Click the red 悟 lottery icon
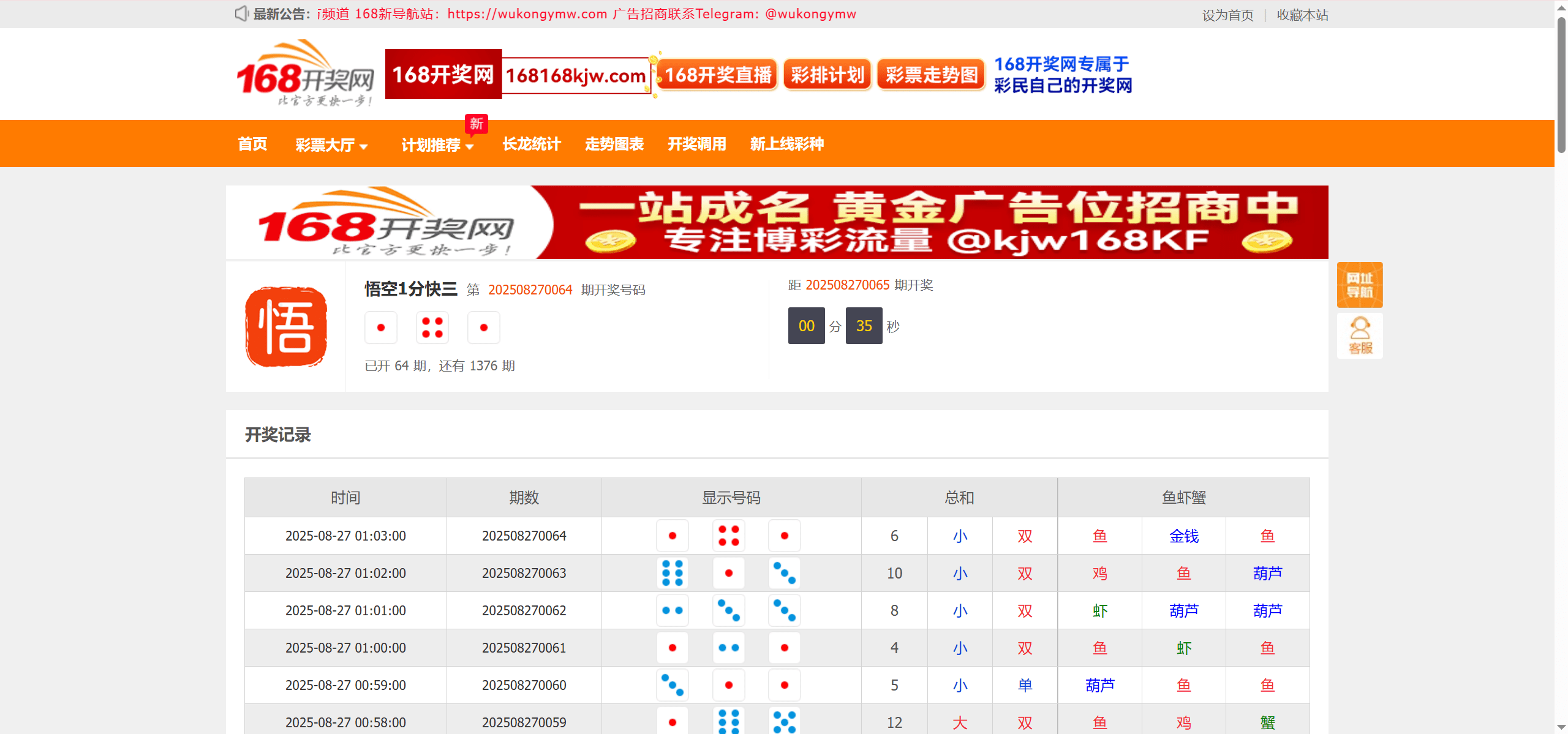The image size is (1568, 734). pyautogui.click(x=286, y=327)
